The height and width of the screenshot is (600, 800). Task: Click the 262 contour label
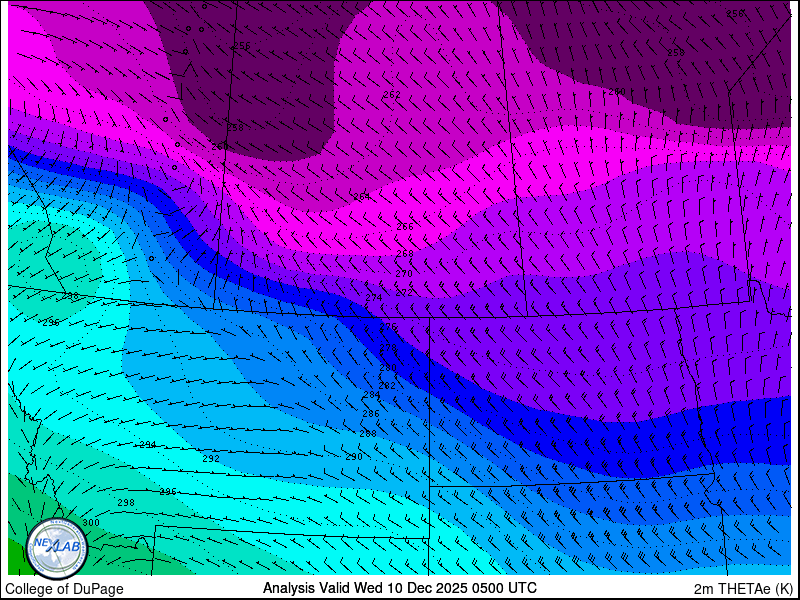[392, 95]
